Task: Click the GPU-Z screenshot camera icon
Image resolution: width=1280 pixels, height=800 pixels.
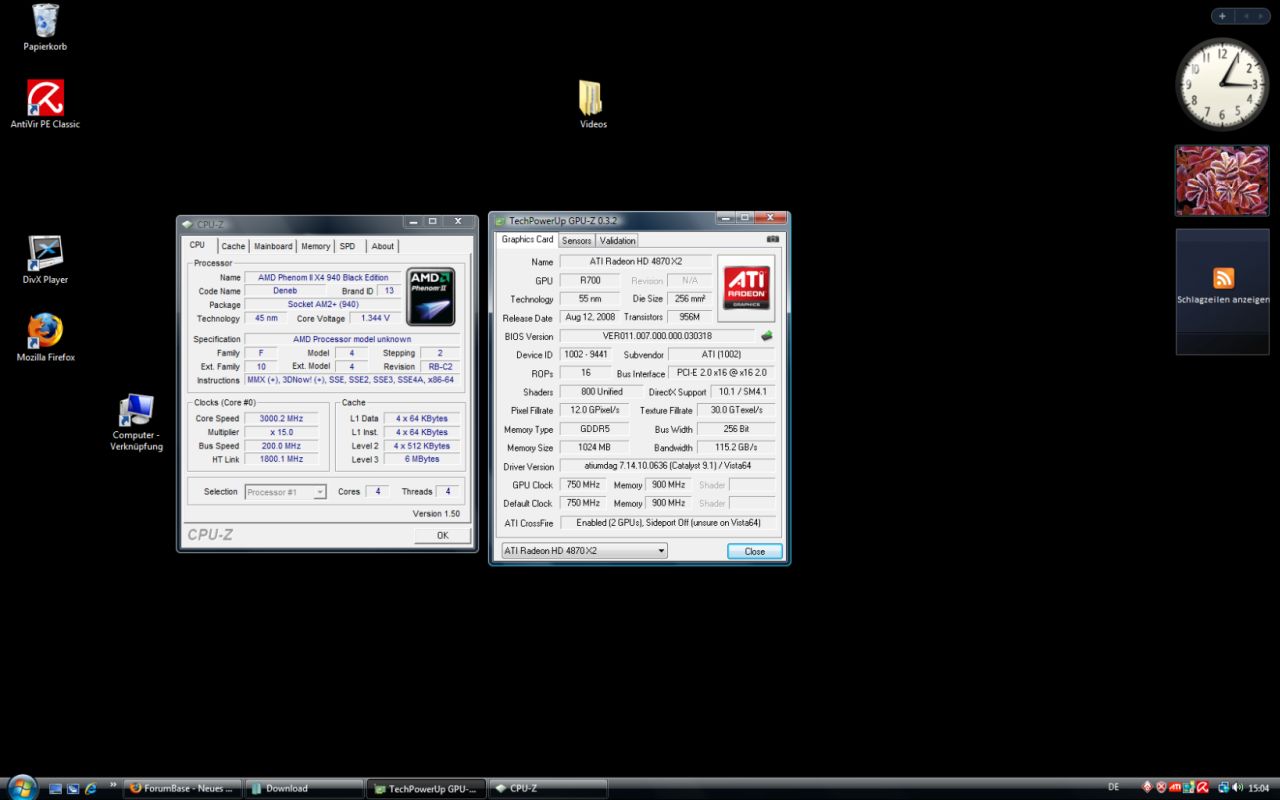Action: 772,240
